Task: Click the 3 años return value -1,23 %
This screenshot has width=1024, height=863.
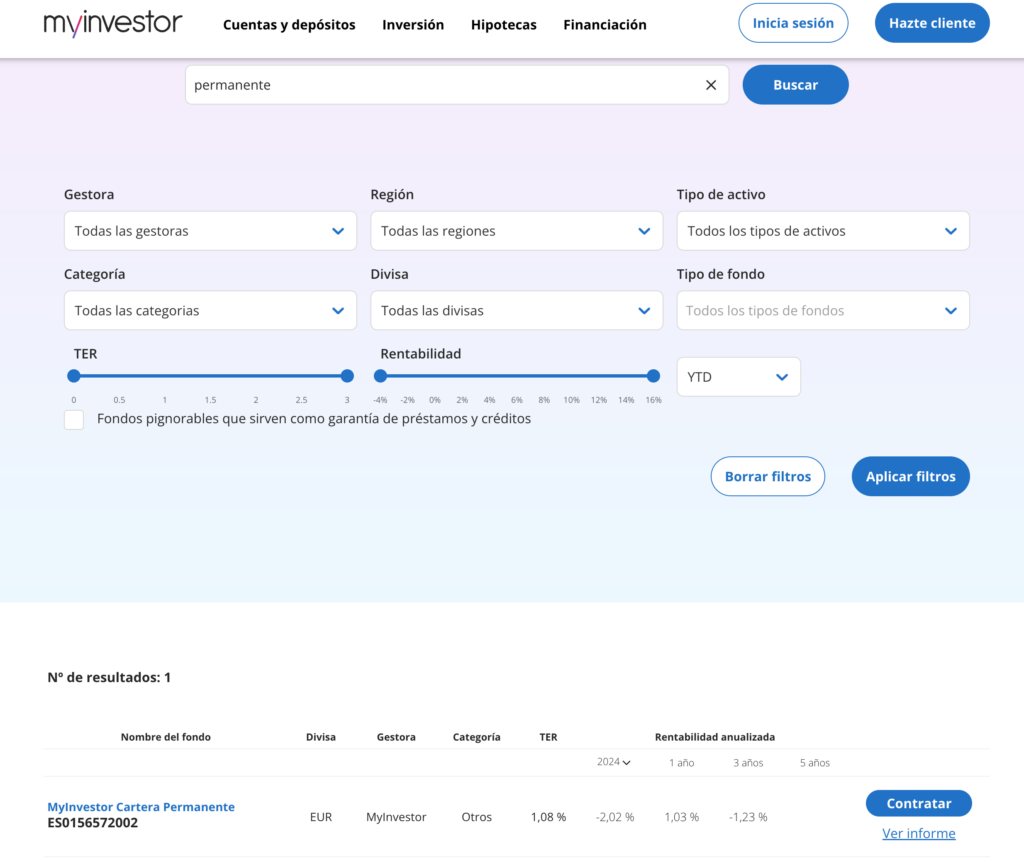Action: click(x=748, y=817)
